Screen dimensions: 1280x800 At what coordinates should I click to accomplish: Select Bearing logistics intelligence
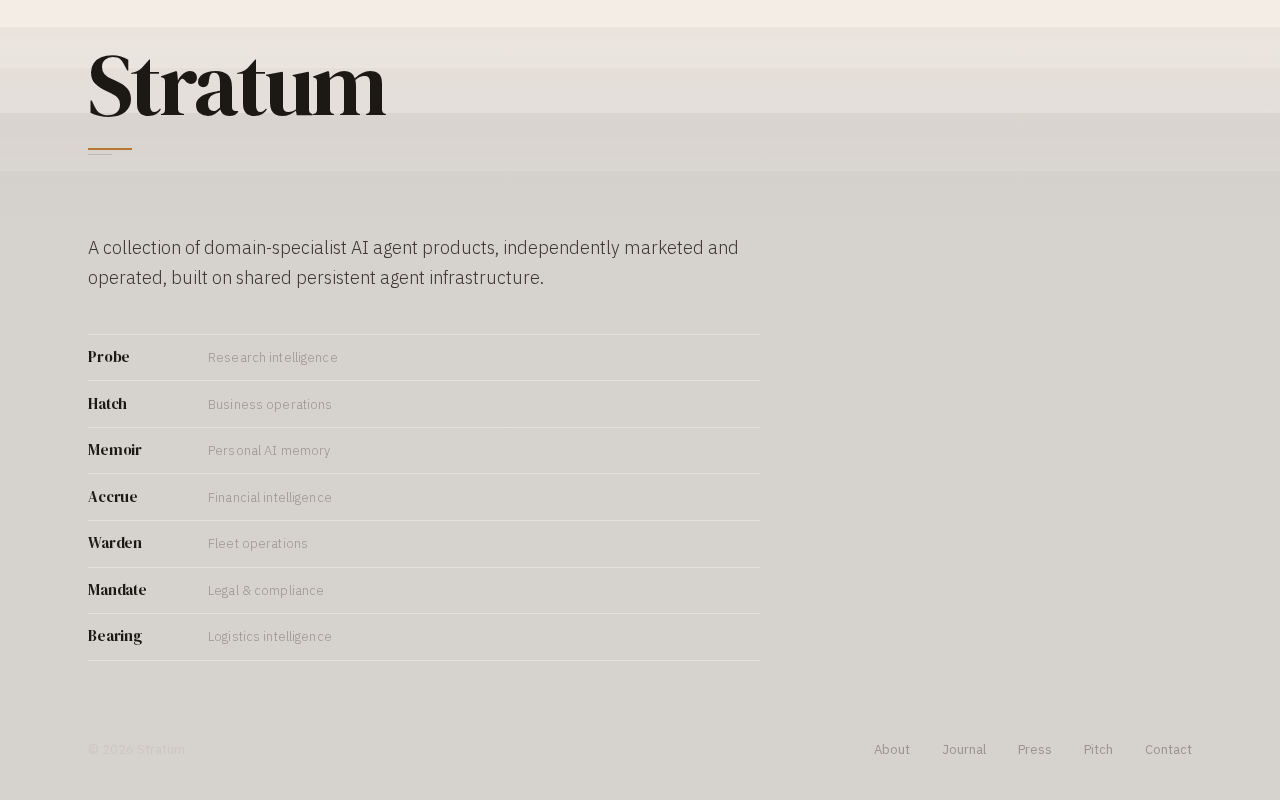(x=114, y=636)
